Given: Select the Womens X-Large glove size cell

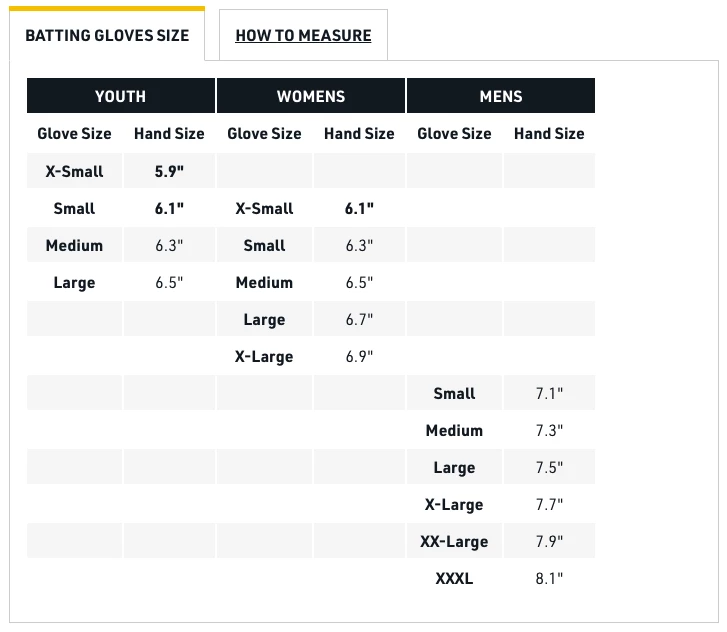Looking at the screenshot, I should 264,357.
